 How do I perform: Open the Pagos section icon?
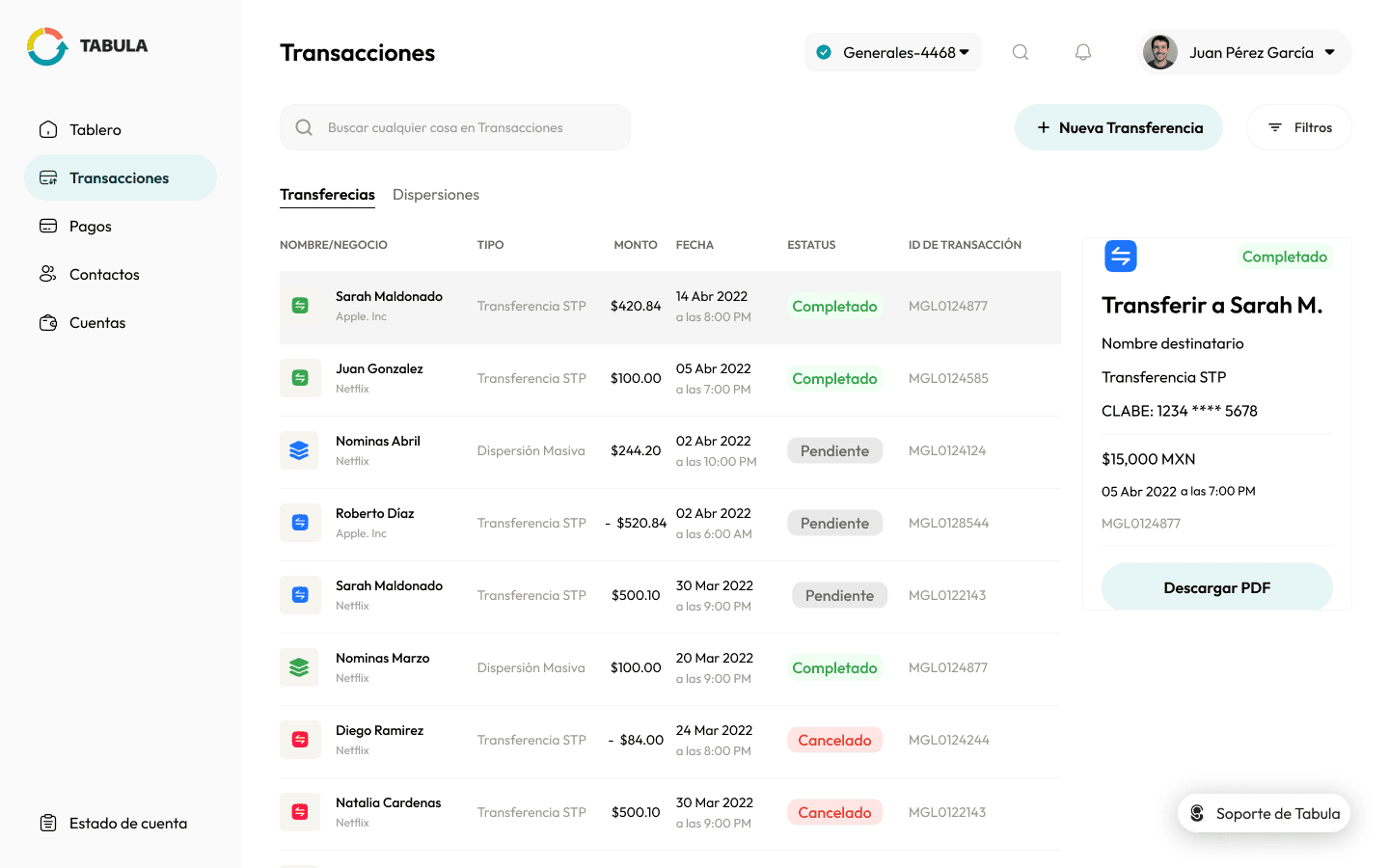(x=47, y=226)
